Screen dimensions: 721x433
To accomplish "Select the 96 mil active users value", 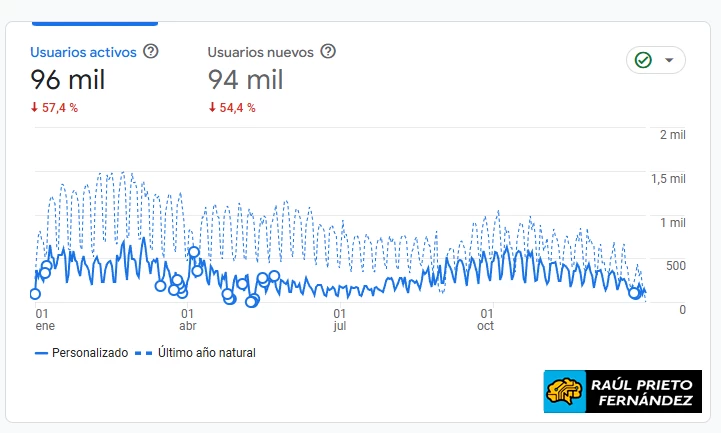I will [67, 79].
